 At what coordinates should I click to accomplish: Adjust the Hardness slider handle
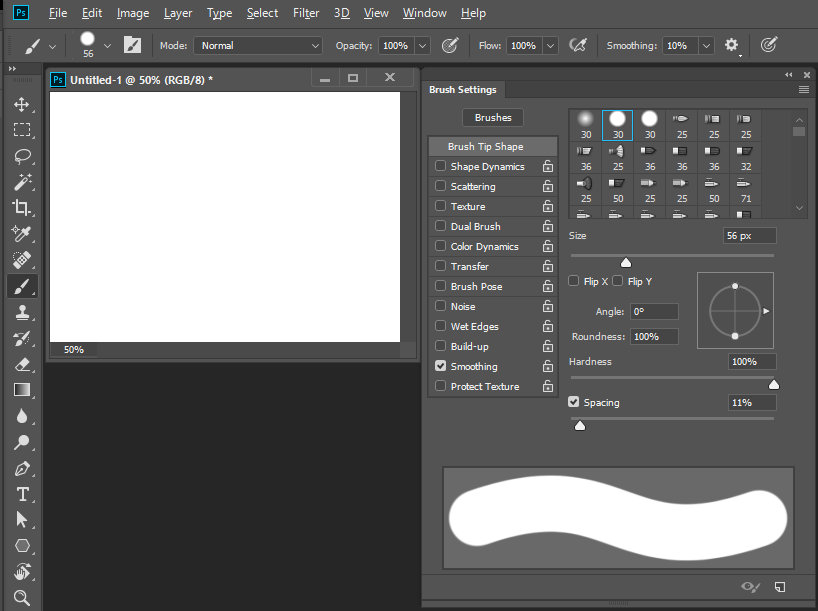pyautogui.click(x=774, y=385)
